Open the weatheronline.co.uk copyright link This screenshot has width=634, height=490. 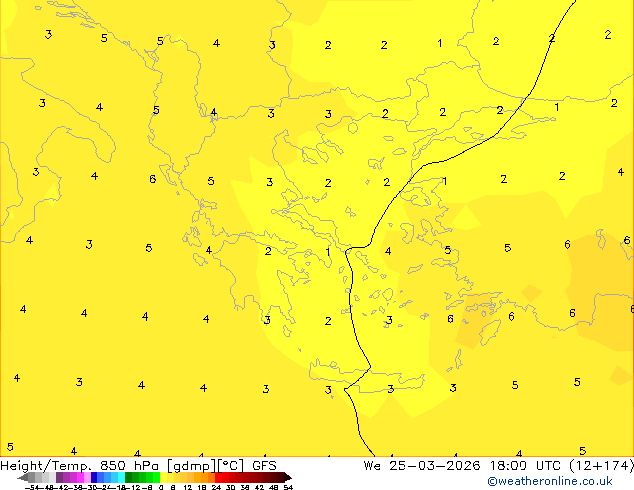pyautogui.click(x=549, y=481)
